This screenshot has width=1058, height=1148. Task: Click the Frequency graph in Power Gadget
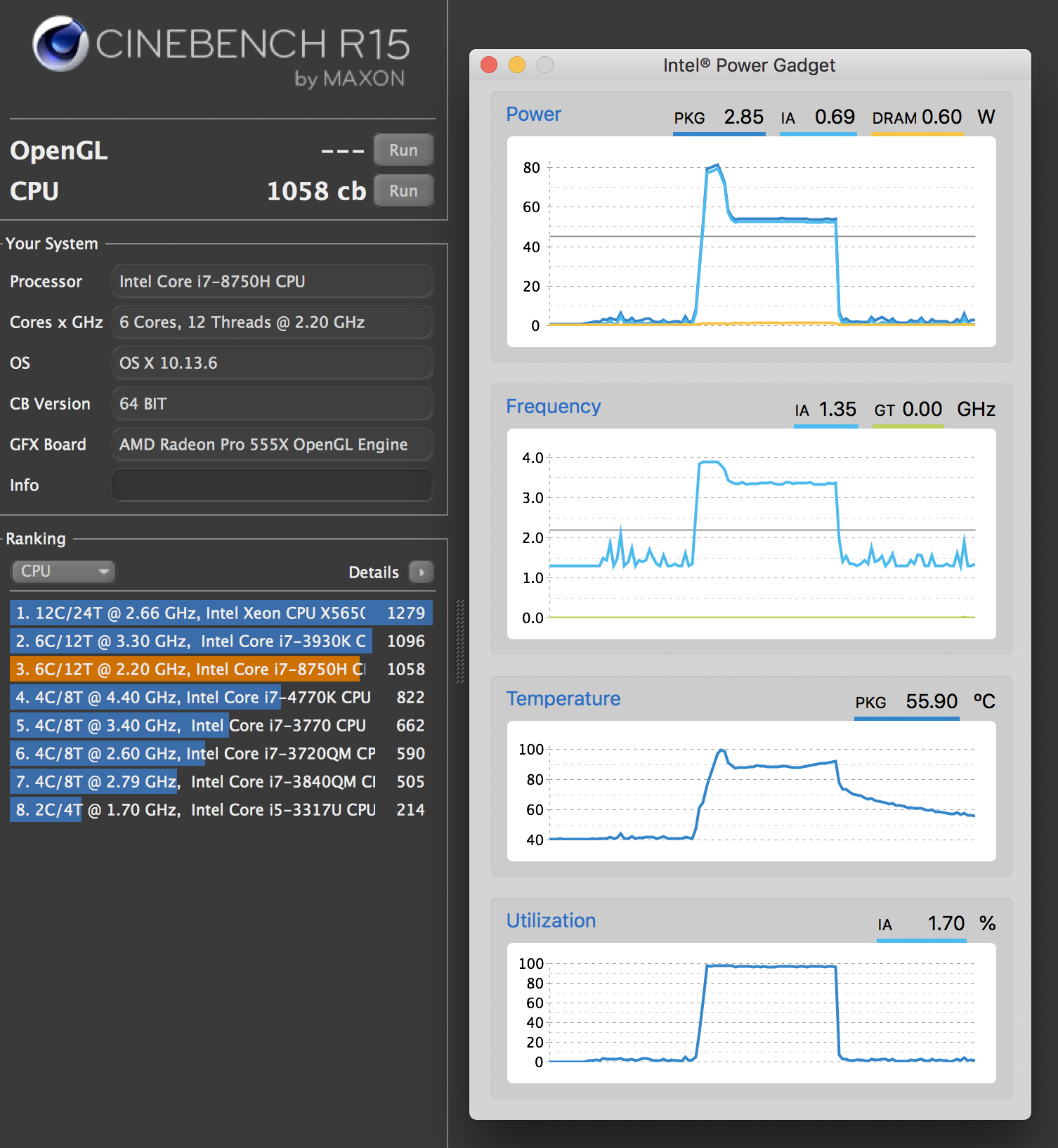(x=752, y=534)
